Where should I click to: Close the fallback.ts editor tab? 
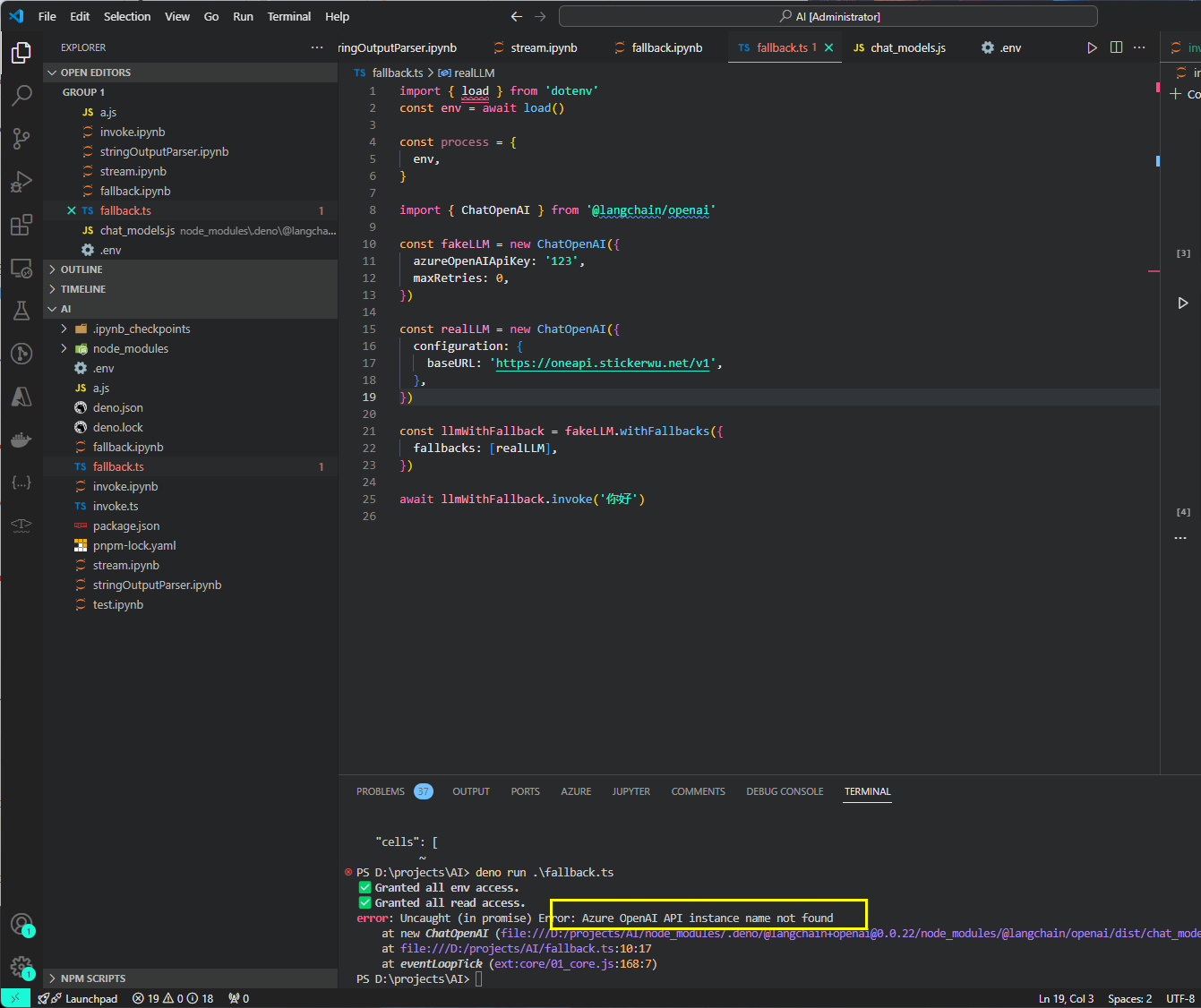click(x=828, y=47)
